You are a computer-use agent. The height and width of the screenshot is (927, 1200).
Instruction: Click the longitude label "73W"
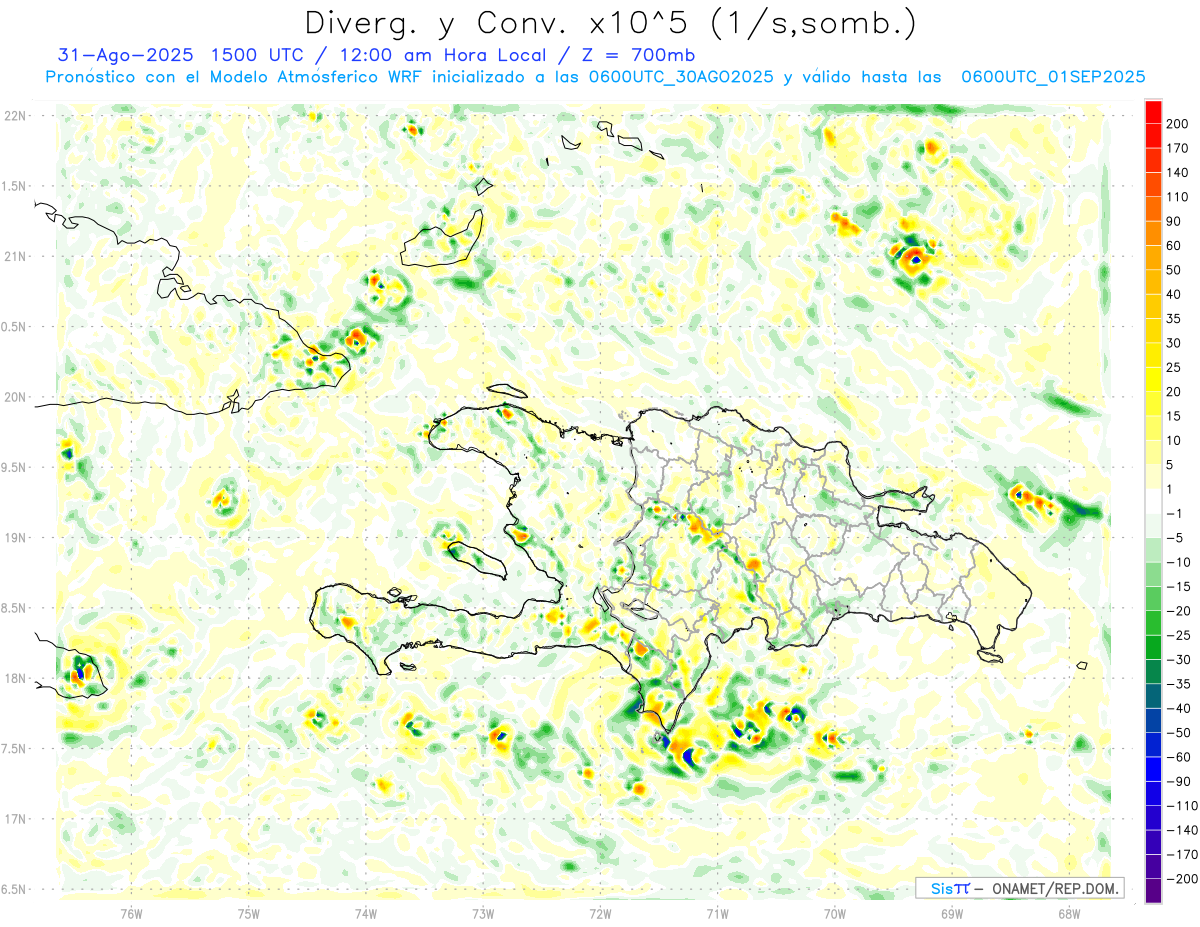click(483, 913)
